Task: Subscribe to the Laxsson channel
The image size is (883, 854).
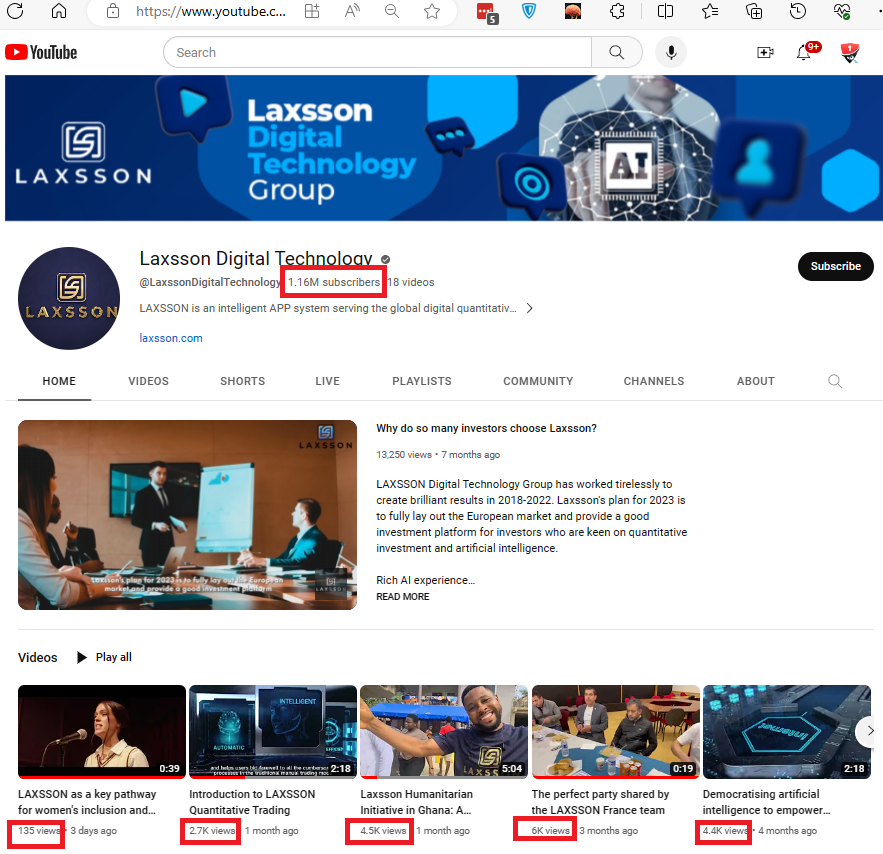Action: 836,266
